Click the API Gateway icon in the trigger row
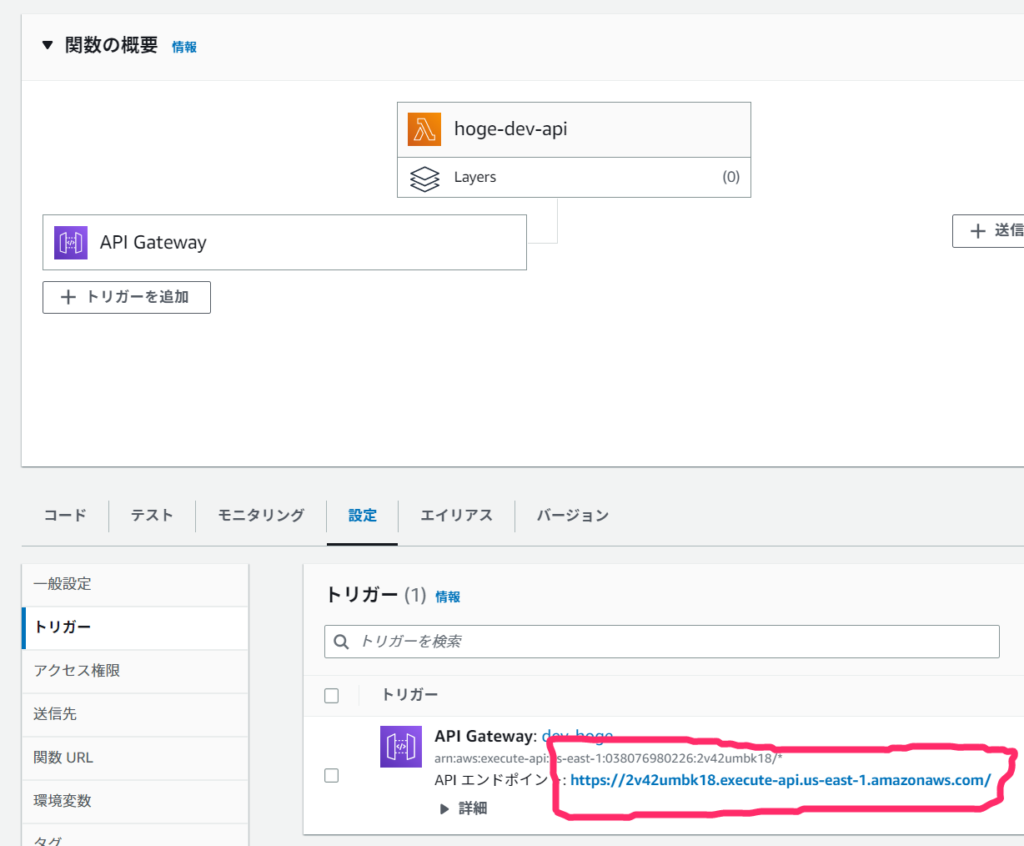 tap(400, 746)
